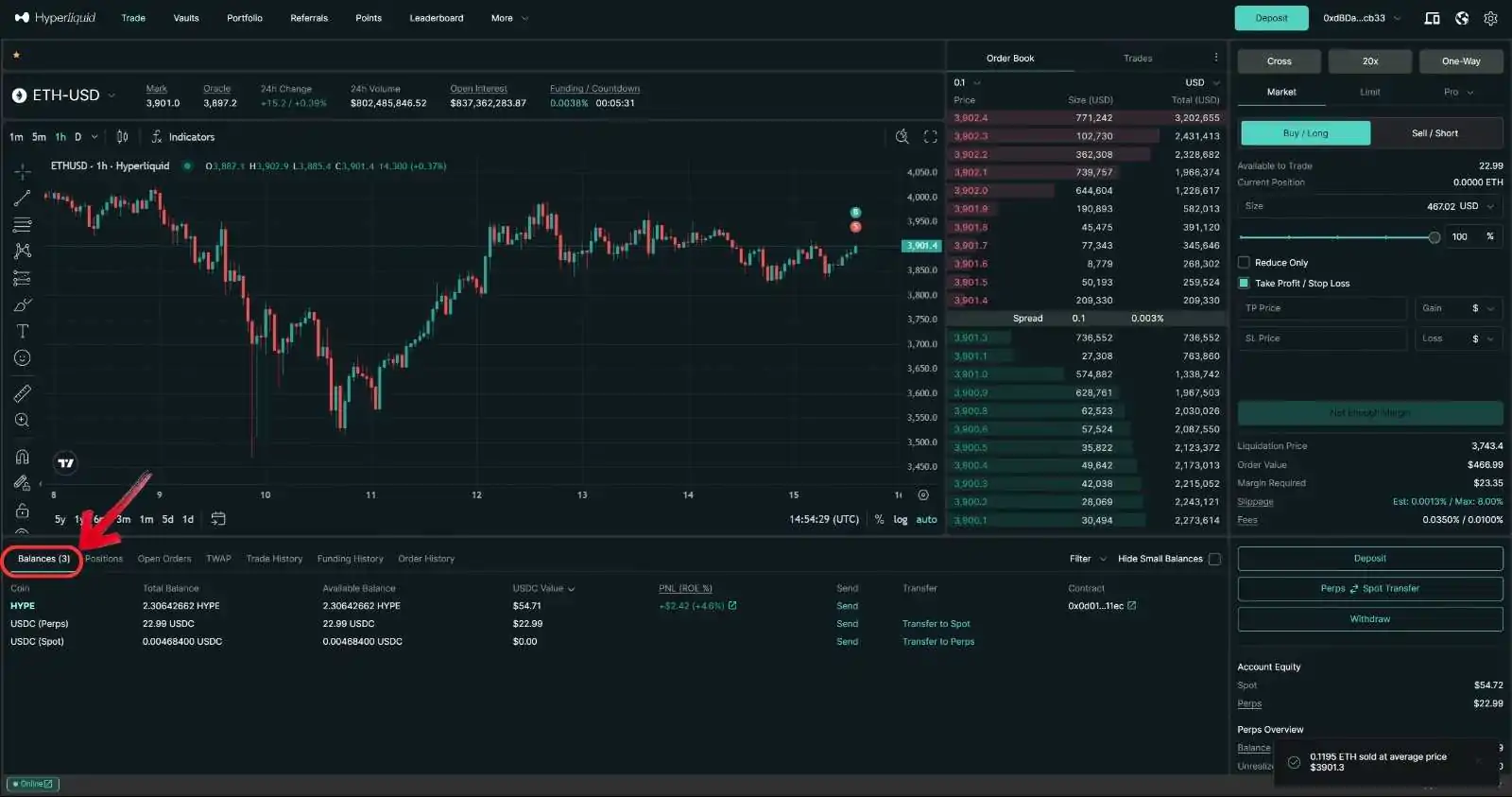
Task: Toggle log scale on chart
Action: pyautogui.click(x=901, y=519)
